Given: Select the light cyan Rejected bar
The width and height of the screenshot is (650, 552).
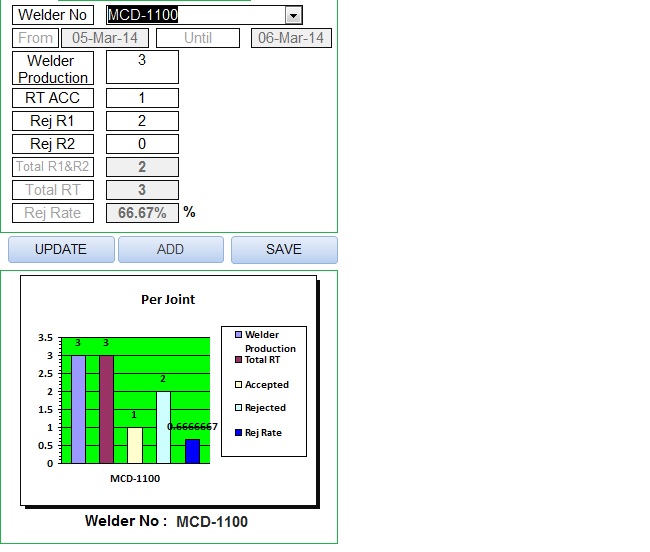Looking at the screenshot, I should [x=163, y=427].
